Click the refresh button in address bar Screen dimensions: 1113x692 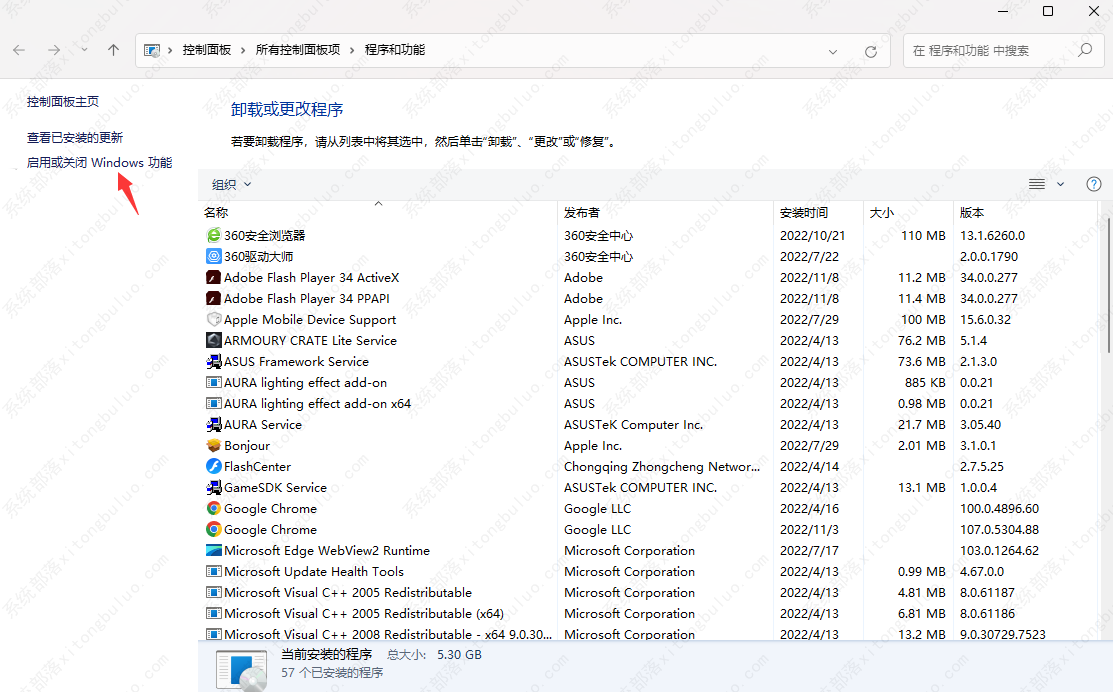(871, 51)
